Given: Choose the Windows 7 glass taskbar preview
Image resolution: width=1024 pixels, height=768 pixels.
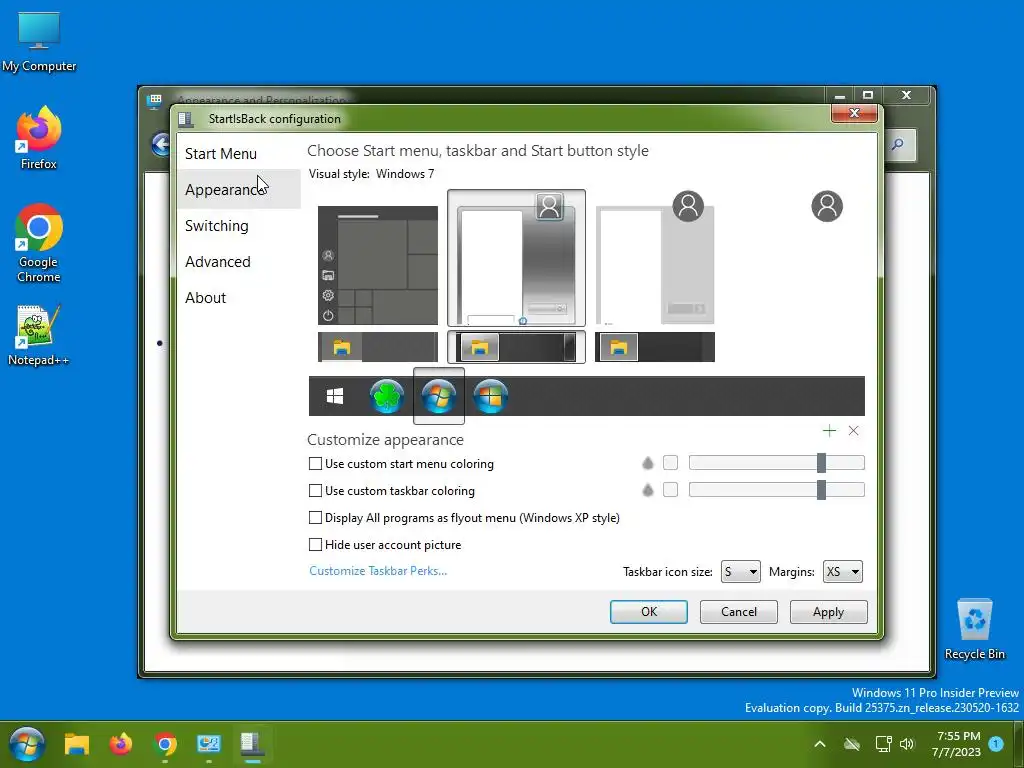Looking at the screenshot, I should coord(516,347).
